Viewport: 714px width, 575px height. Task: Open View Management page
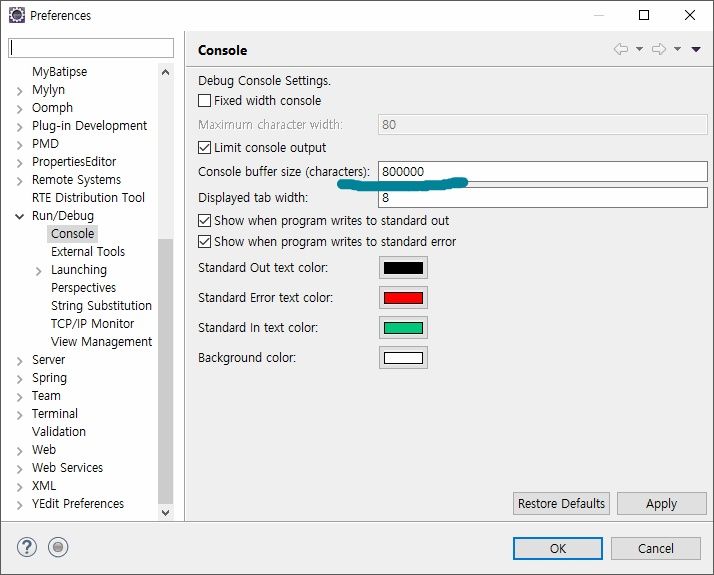tap(102, 341)
